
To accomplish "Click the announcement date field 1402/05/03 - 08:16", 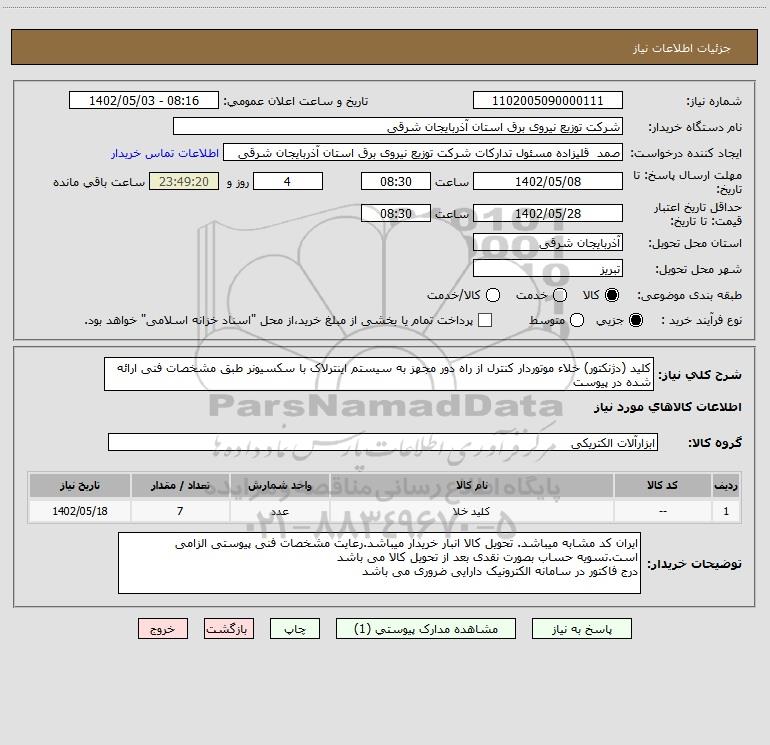I will pos(144,101).
